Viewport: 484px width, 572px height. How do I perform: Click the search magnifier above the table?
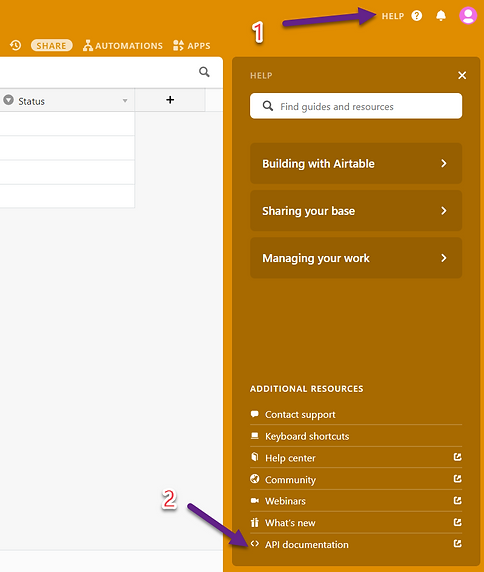click(x=204, y=72)
